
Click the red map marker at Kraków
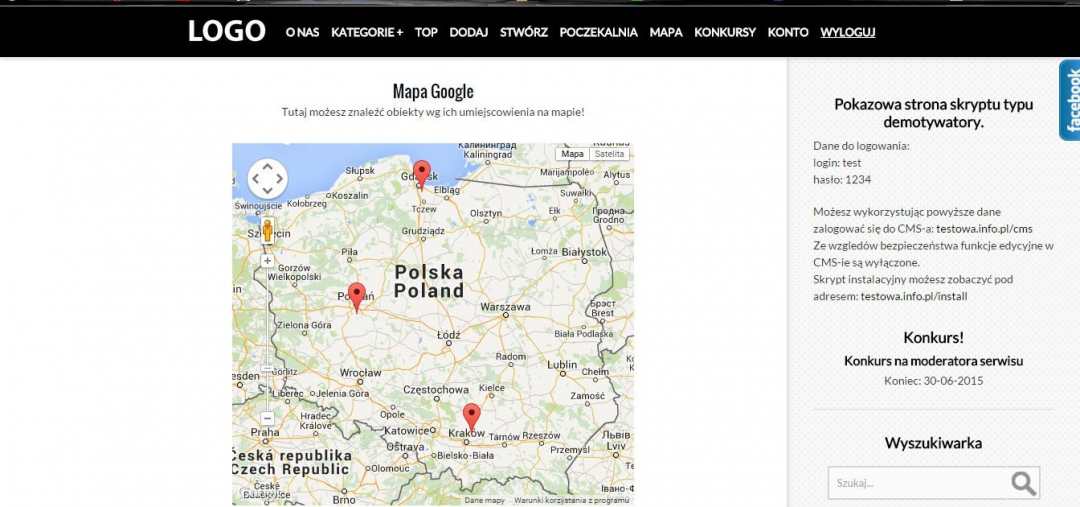471,415
